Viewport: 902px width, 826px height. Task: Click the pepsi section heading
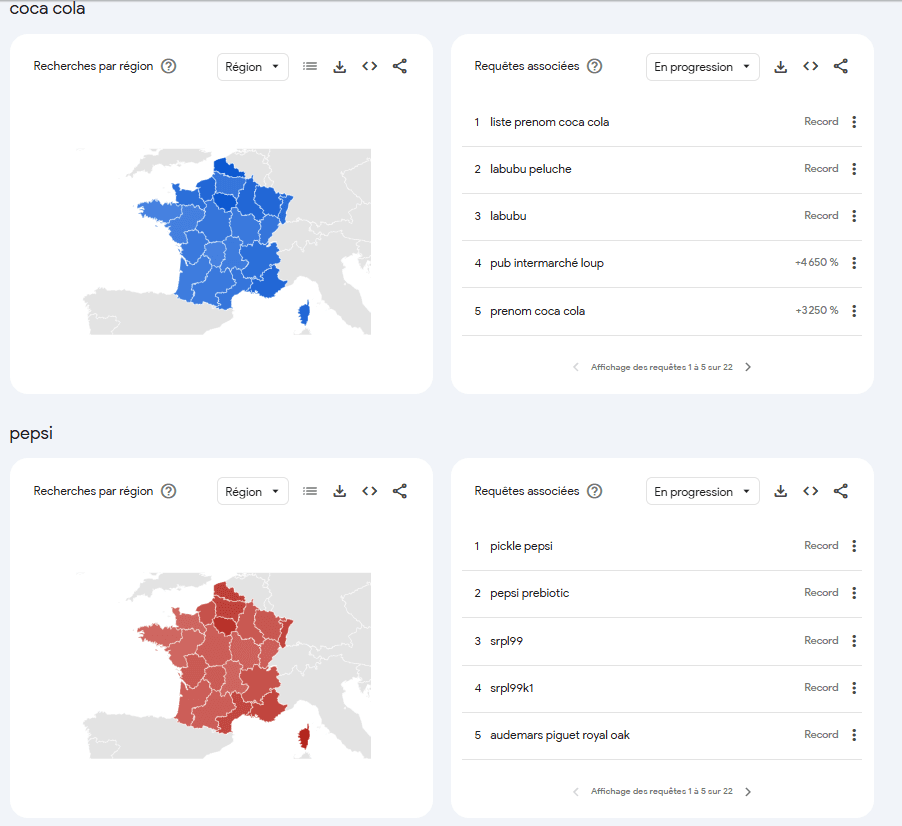[x=31, y=433]
